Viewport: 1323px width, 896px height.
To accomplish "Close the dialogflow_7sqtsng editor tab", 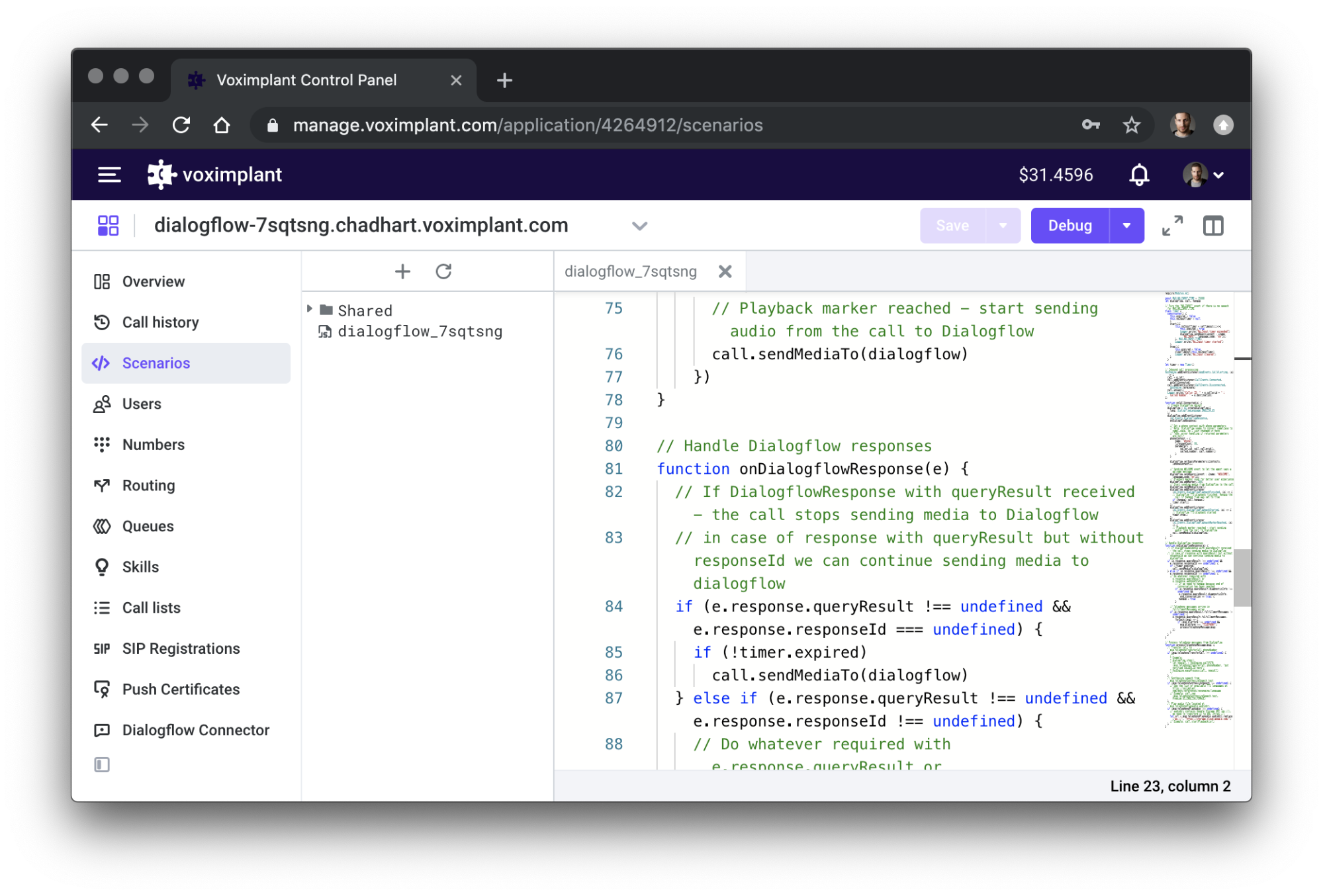I will tap(725, 271).
